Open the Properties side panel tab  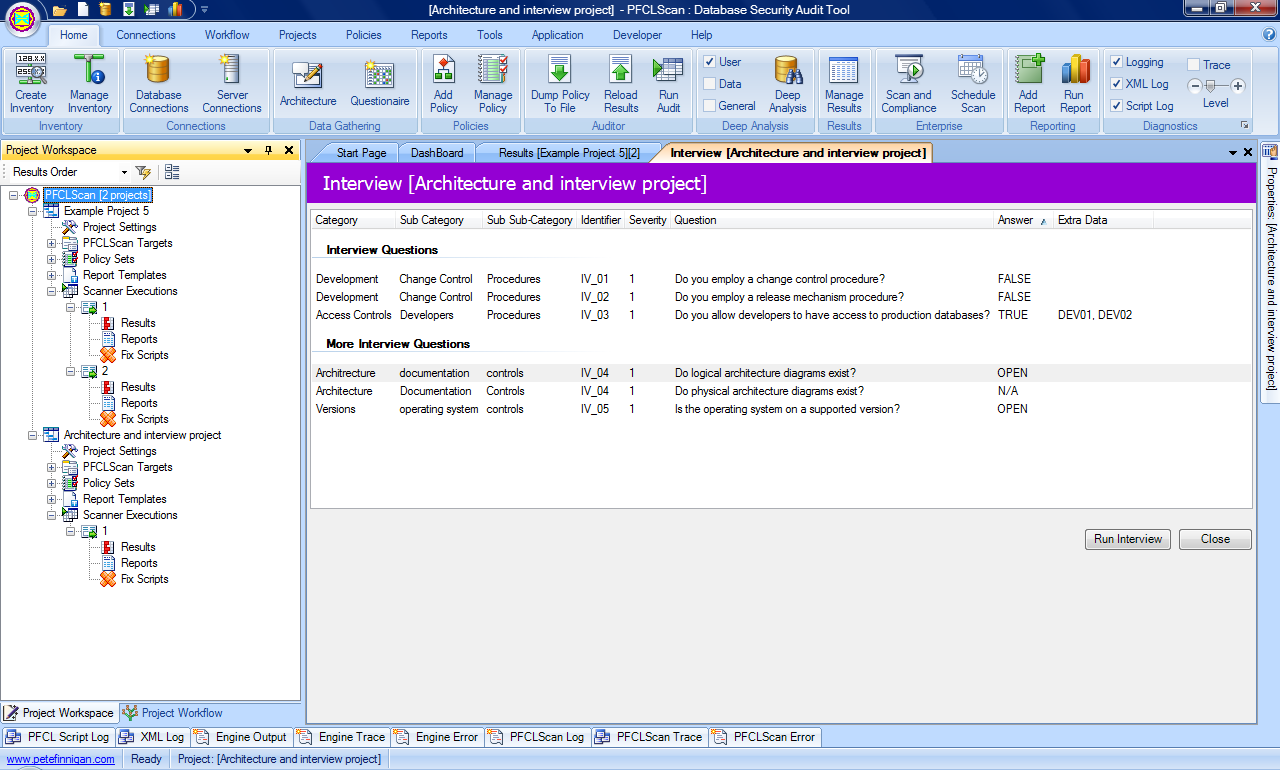click(1271, 273)
